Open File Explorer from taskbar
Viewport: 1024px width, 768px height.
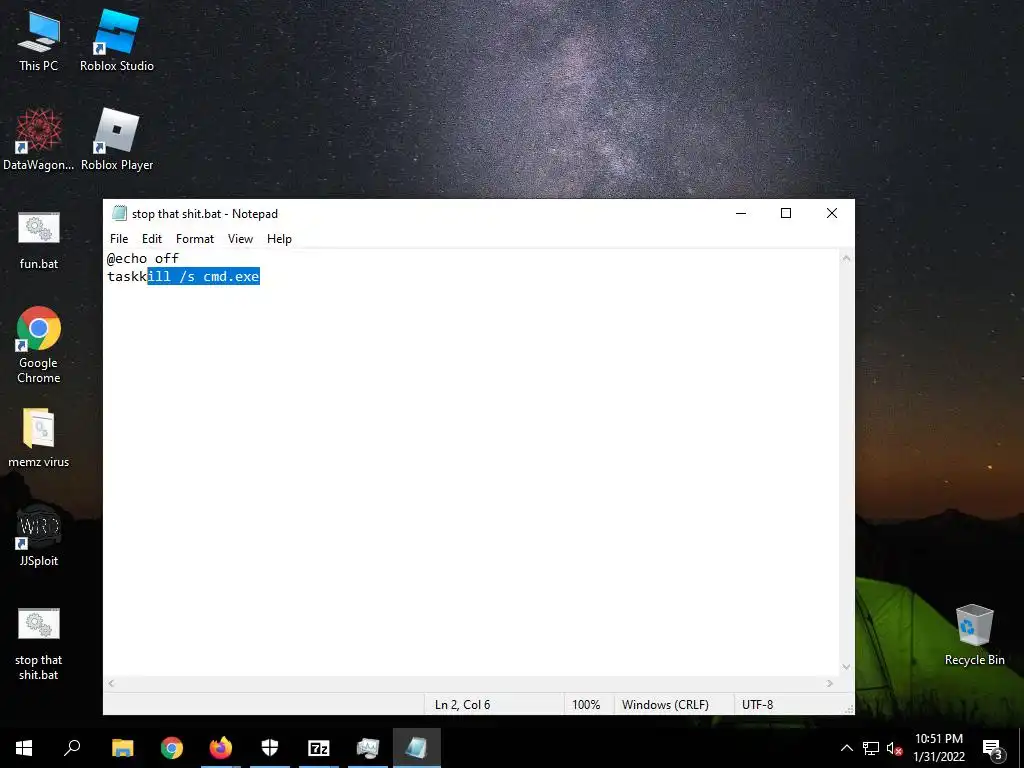(123, 748)
